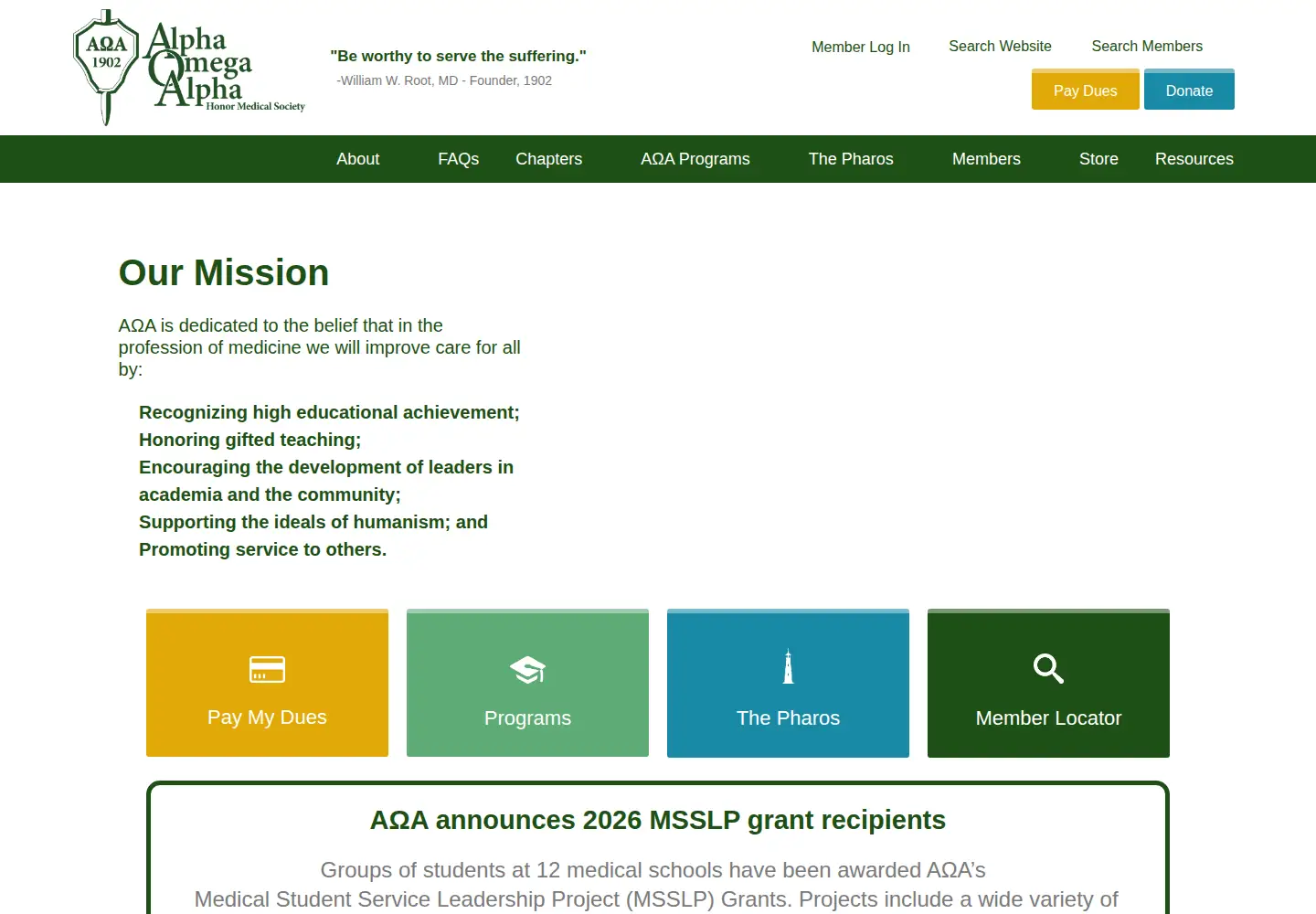Click the "Be worthy to serve the suffering" quote

tap(458, 56)
